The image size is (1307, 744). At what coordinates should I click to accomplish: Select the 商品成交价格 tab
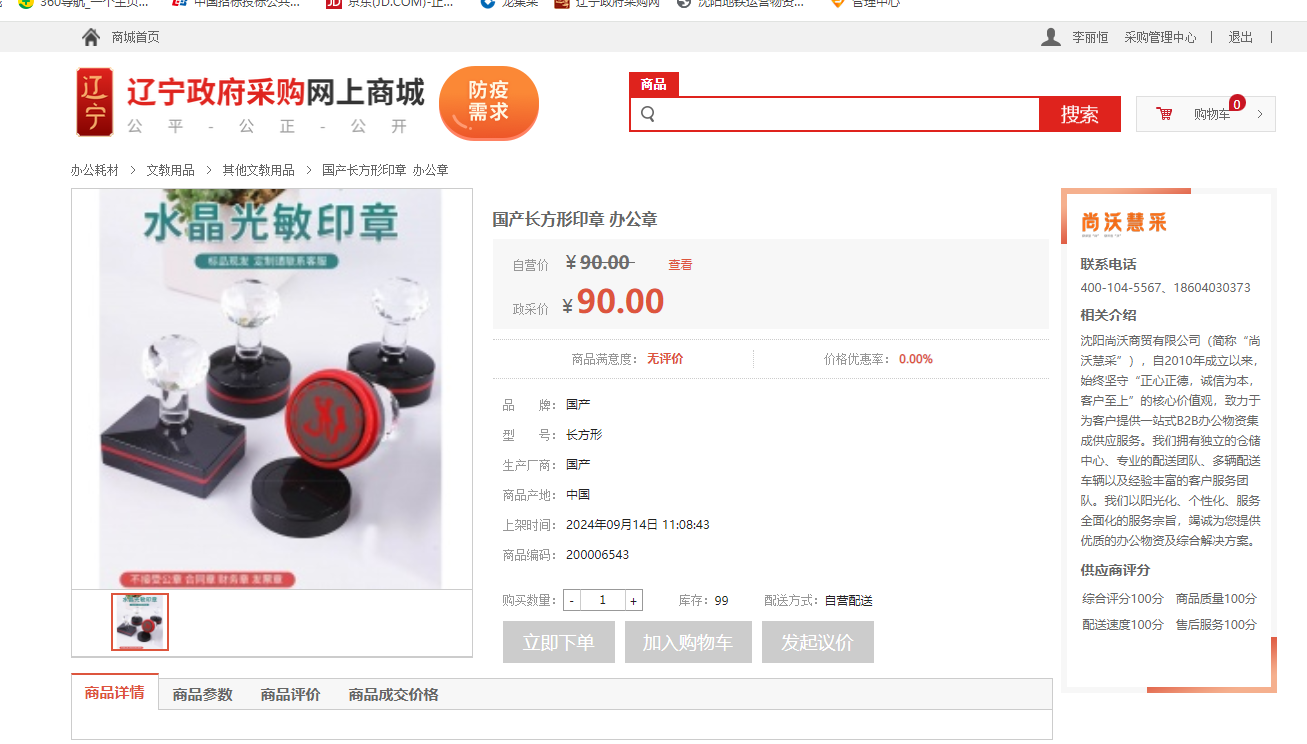coord(393,694)
